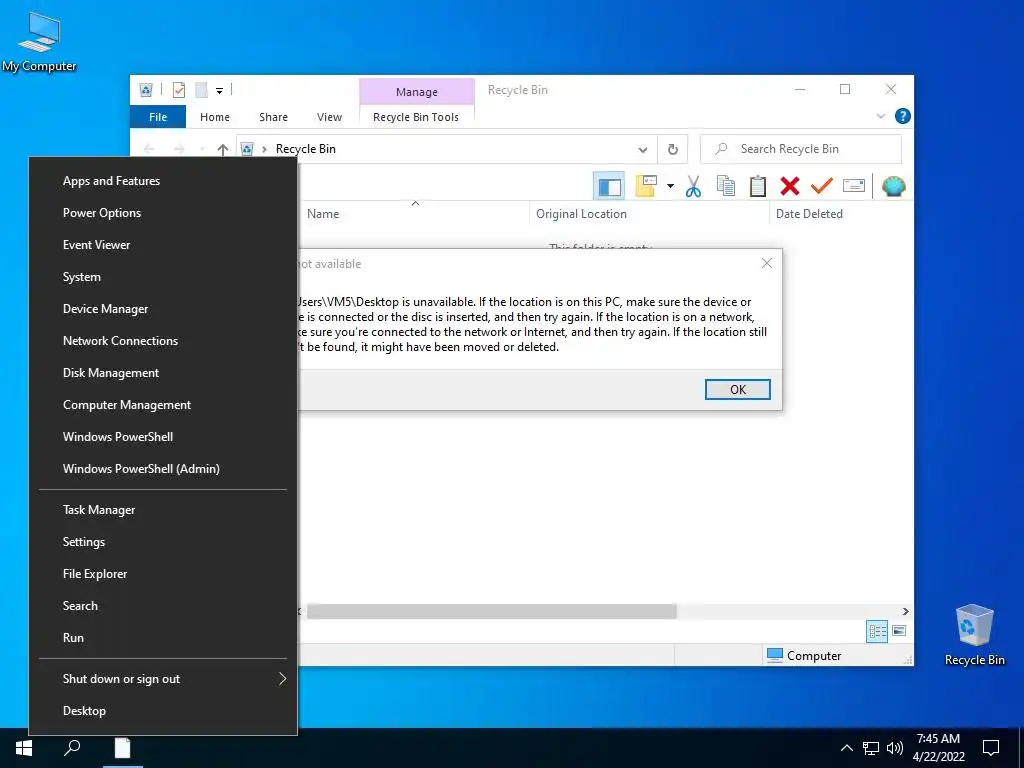This screenshot has height=768, width=1024.
Task: Click the volume speaker tray icon
Action: point(894,748)
